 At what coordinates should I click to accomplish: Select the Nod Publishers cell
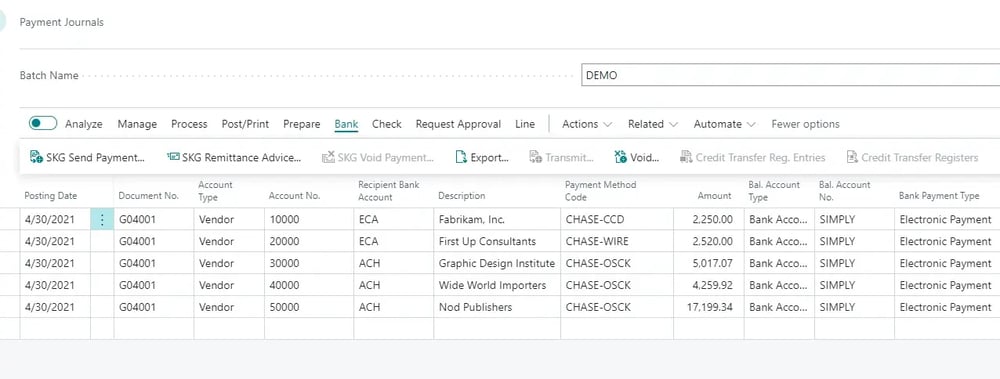click(x=497, y=307)
